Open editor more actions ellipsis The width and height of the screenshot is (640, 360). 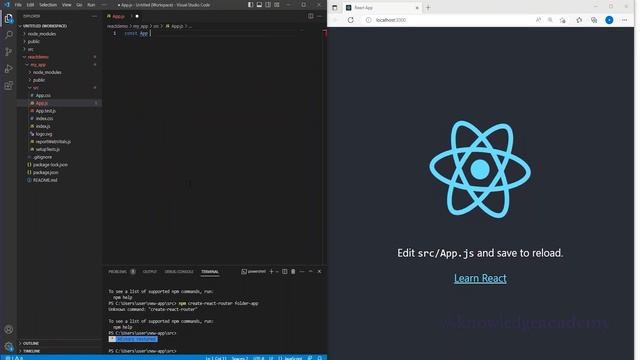(x=320, y=16)
